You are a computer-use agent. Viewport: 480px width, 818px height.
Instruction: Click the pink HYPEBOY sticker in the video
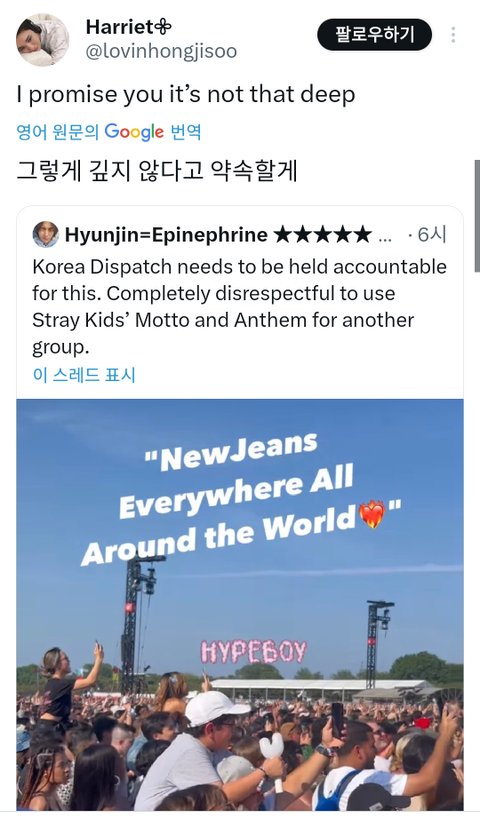(254, 652)
